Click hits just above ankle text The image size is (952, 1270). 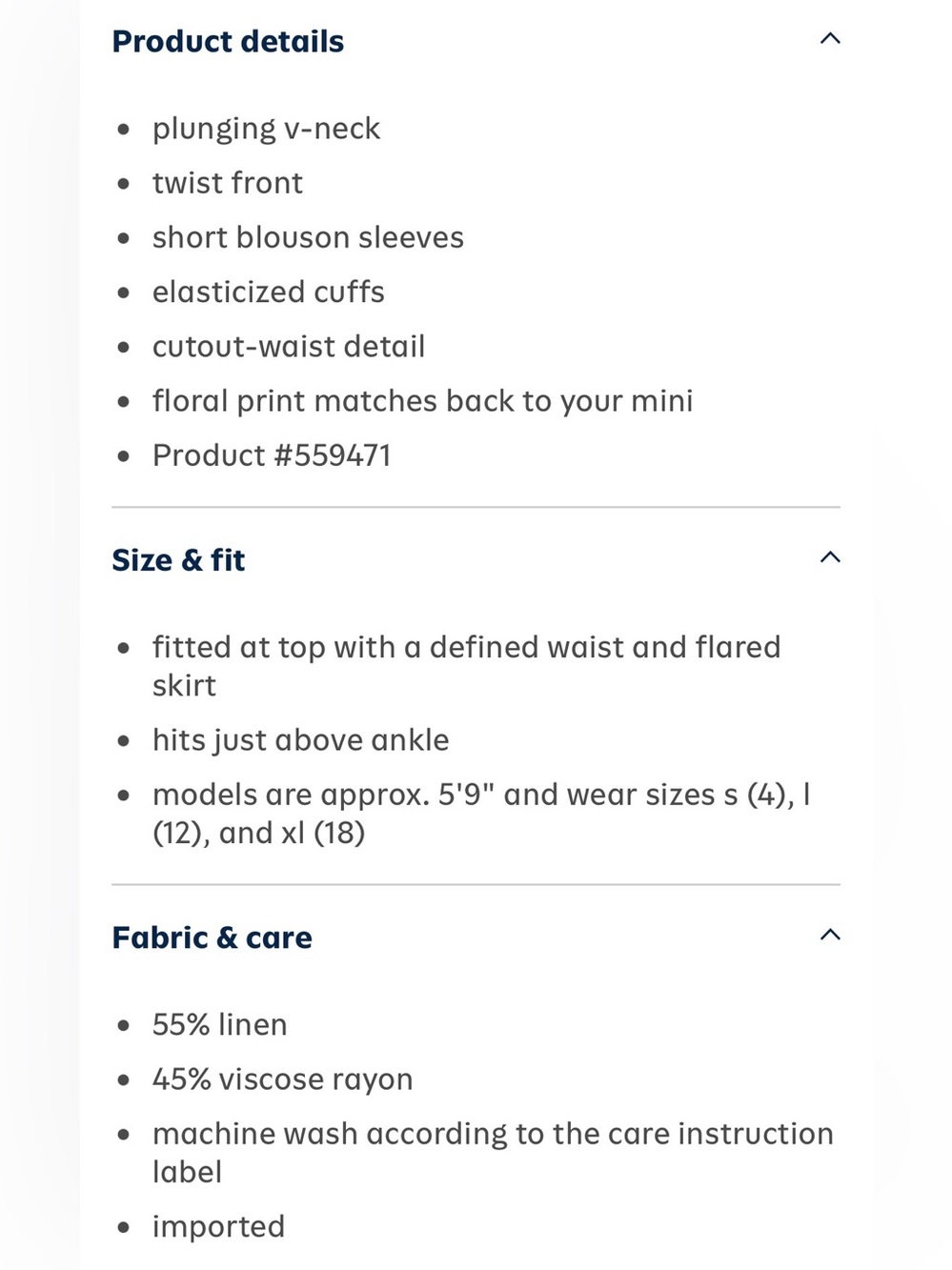coord(300,740)
